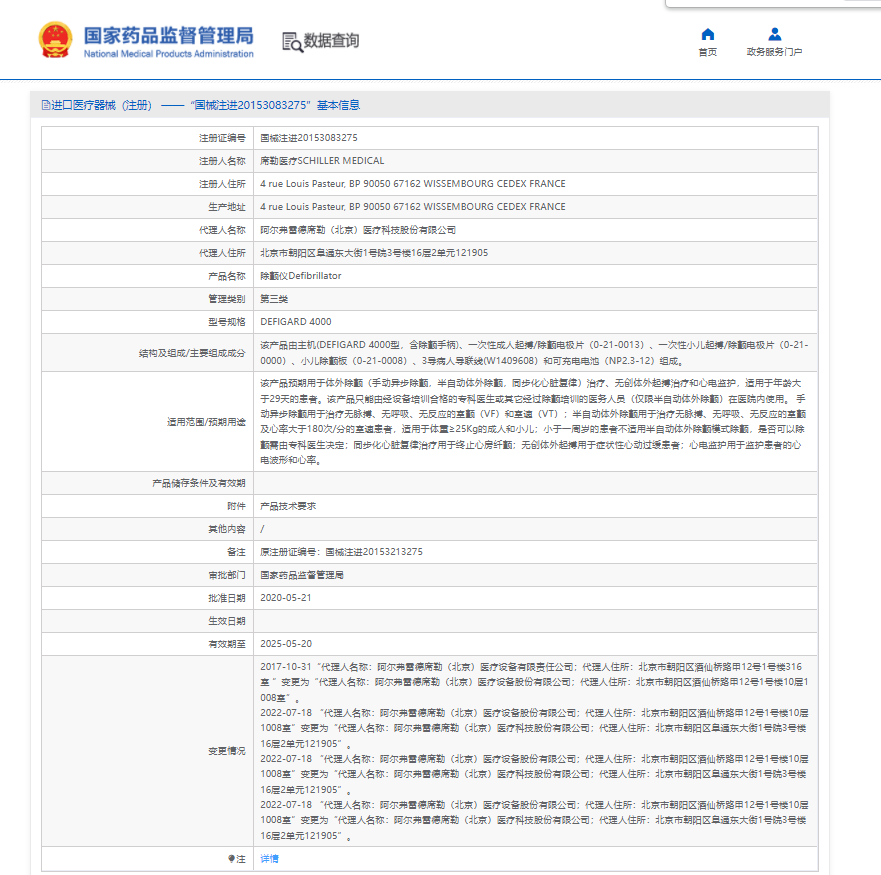Image resolution: width=881 pixels, height=875 pixels.
Task: Click the 生效日期 row label
Action: click(x=226, y=621)
